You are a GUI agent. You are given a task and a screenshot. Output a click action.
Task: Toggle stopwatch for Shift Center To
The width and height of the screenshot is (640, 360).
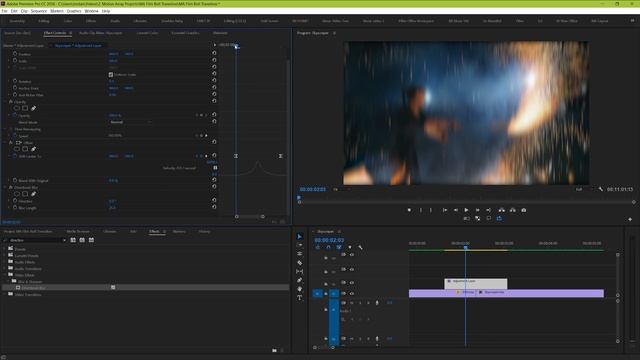coord(15,156)
